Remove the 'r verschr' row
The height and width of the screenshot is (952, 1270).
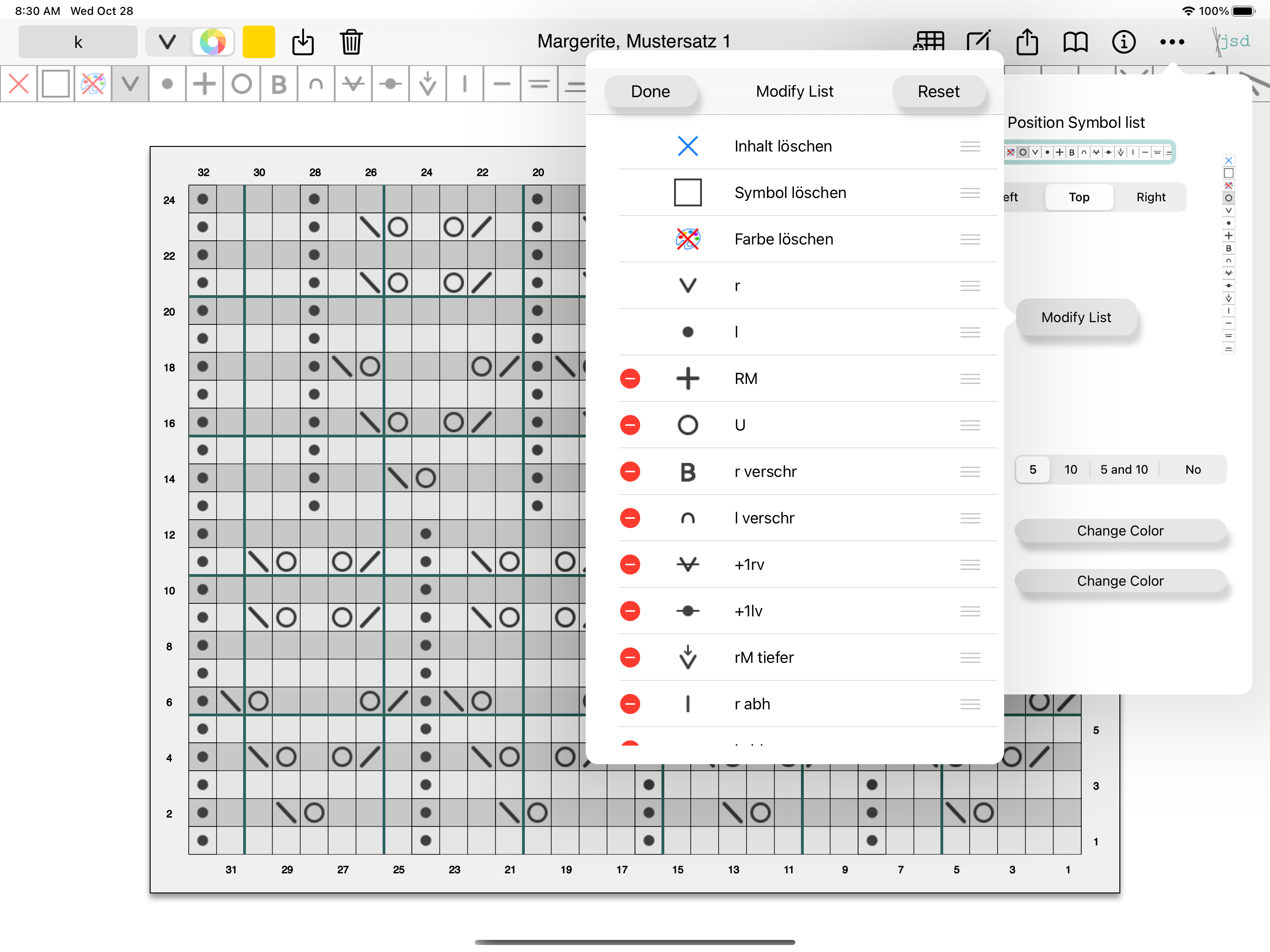tap(630, 471)
